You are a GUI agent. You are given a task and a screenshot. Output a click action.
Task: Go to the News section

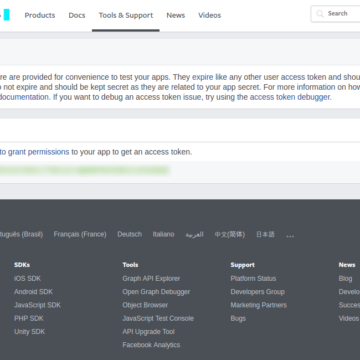pyautogui.click(x=176, y=15)
